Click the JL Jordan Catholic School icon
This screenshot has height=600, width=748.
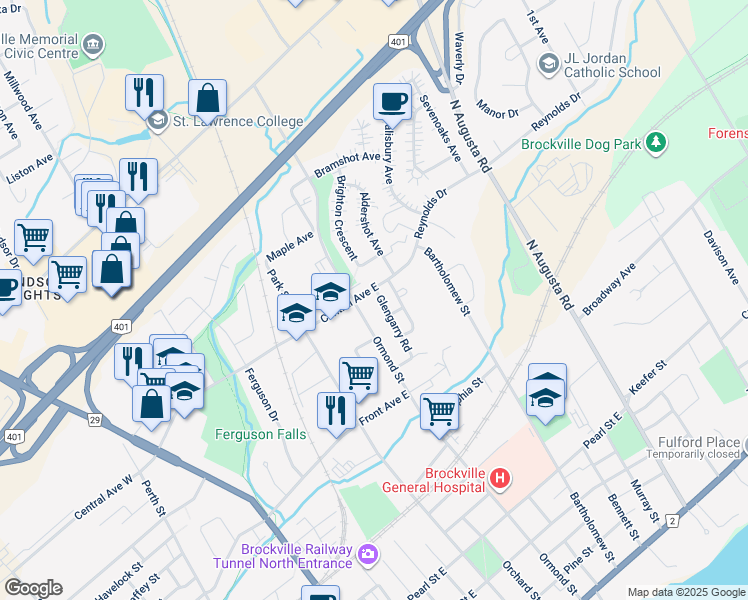pos(548,64)
